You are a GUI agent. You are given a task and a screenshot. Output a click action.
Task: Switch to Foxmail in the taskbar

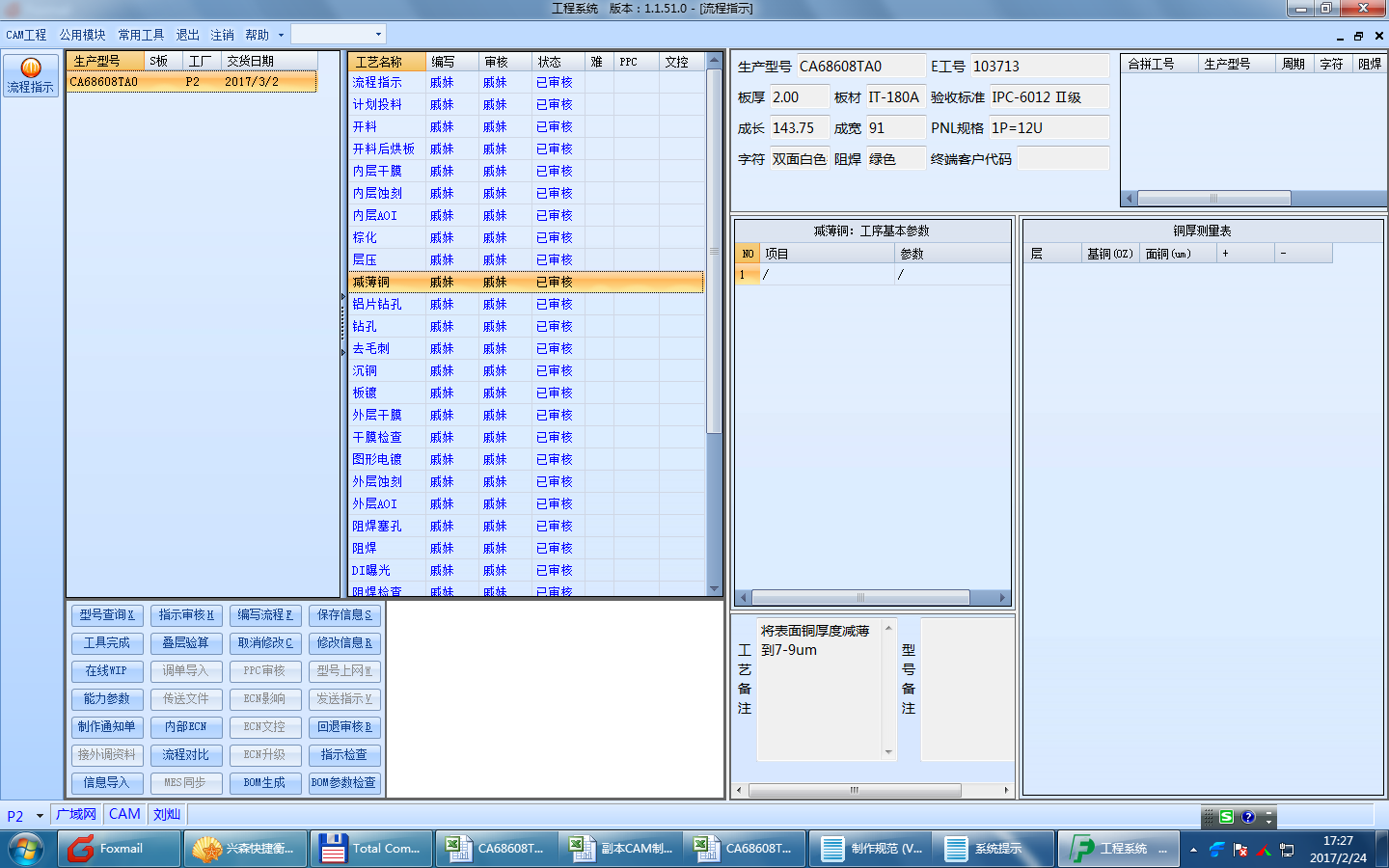120,849
